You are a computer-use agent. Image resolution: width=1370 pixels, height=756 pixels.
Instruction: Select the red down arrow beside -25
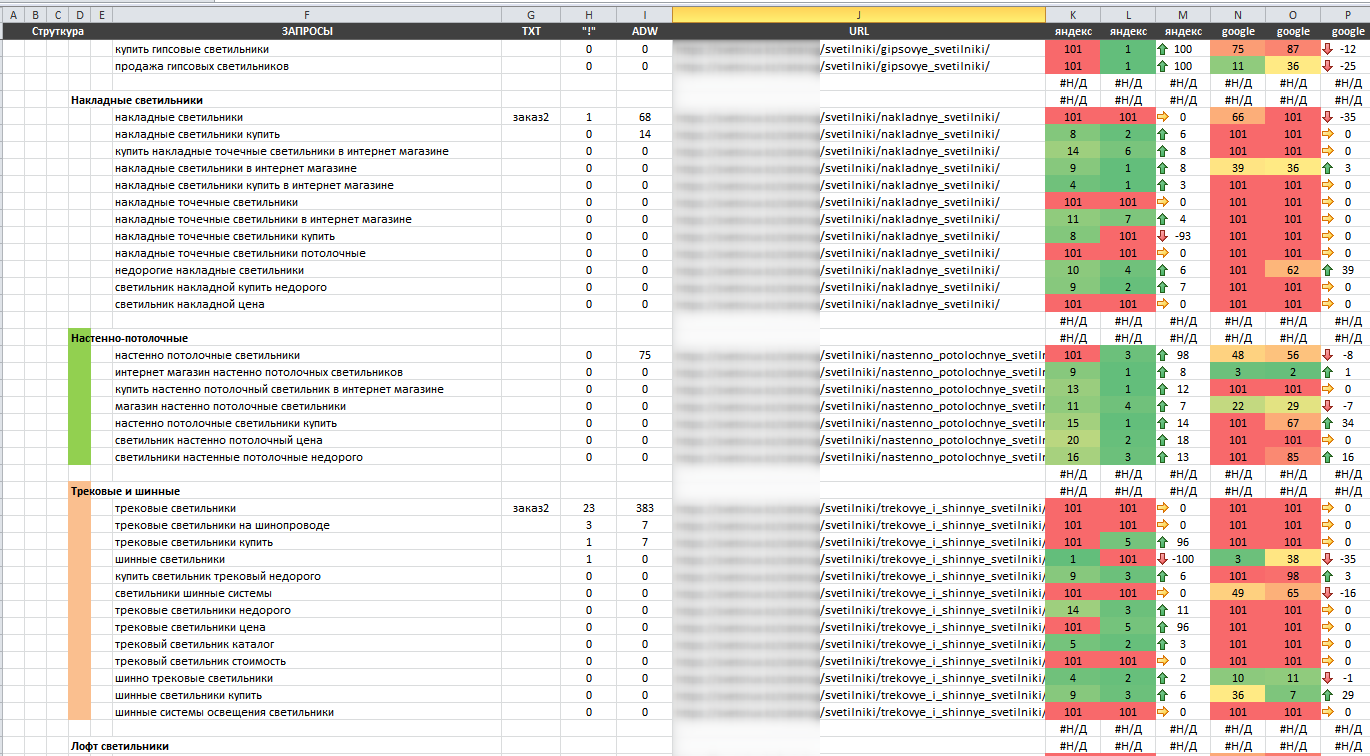[1326, 66]
